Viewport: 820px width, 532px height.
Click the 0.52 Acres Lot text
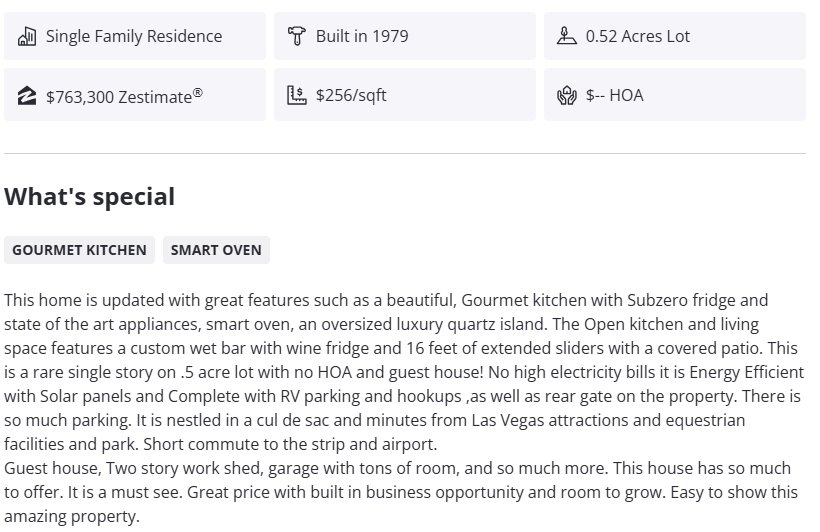[x=638, y=37]
